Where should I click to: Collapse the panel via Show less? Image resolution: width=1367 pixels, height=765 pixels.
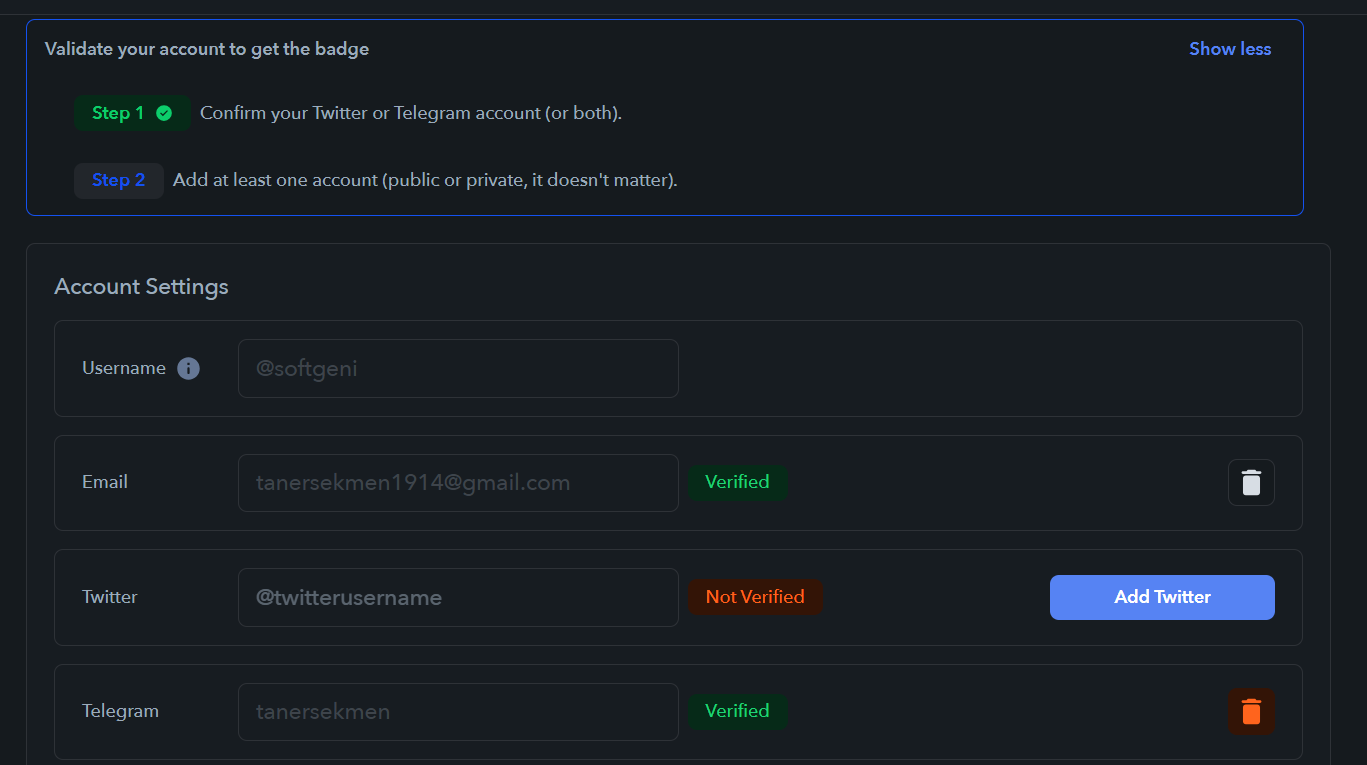1230,49
